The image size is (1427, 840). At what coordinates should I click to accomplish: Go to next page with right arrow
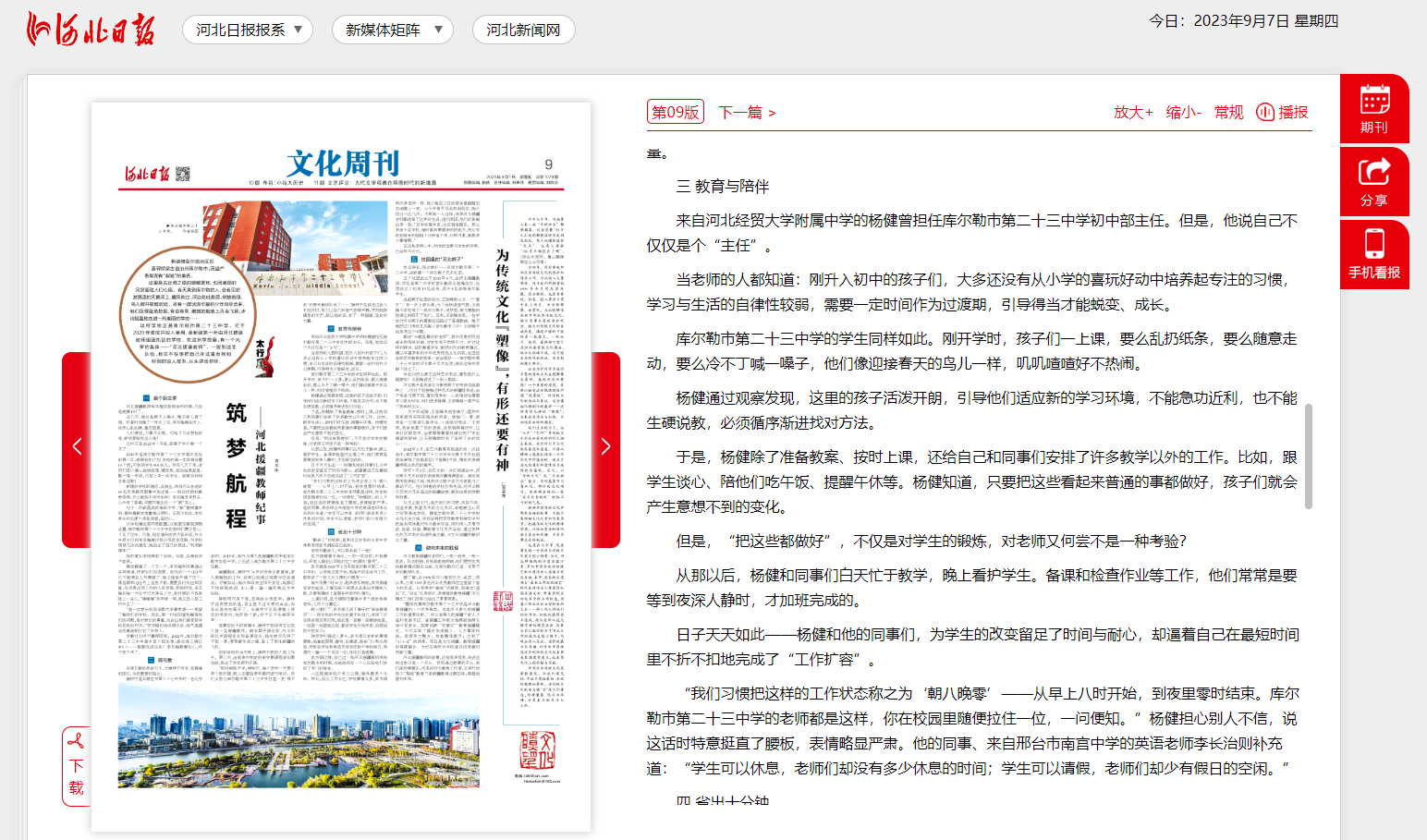click(x=605, y=448)
